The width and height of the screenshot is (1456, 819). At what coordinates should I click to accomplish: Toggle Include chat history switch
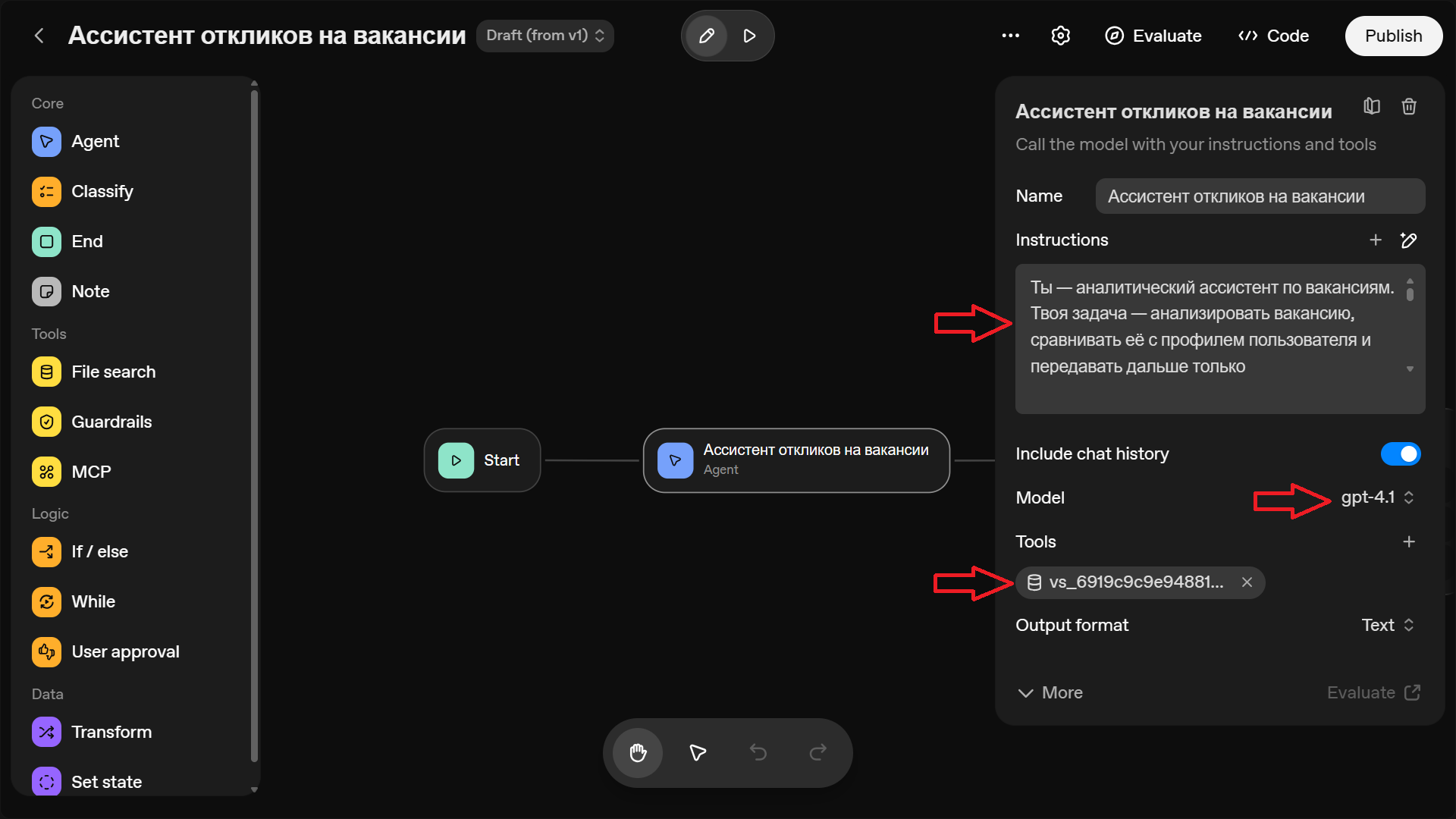pos(1400,453)
